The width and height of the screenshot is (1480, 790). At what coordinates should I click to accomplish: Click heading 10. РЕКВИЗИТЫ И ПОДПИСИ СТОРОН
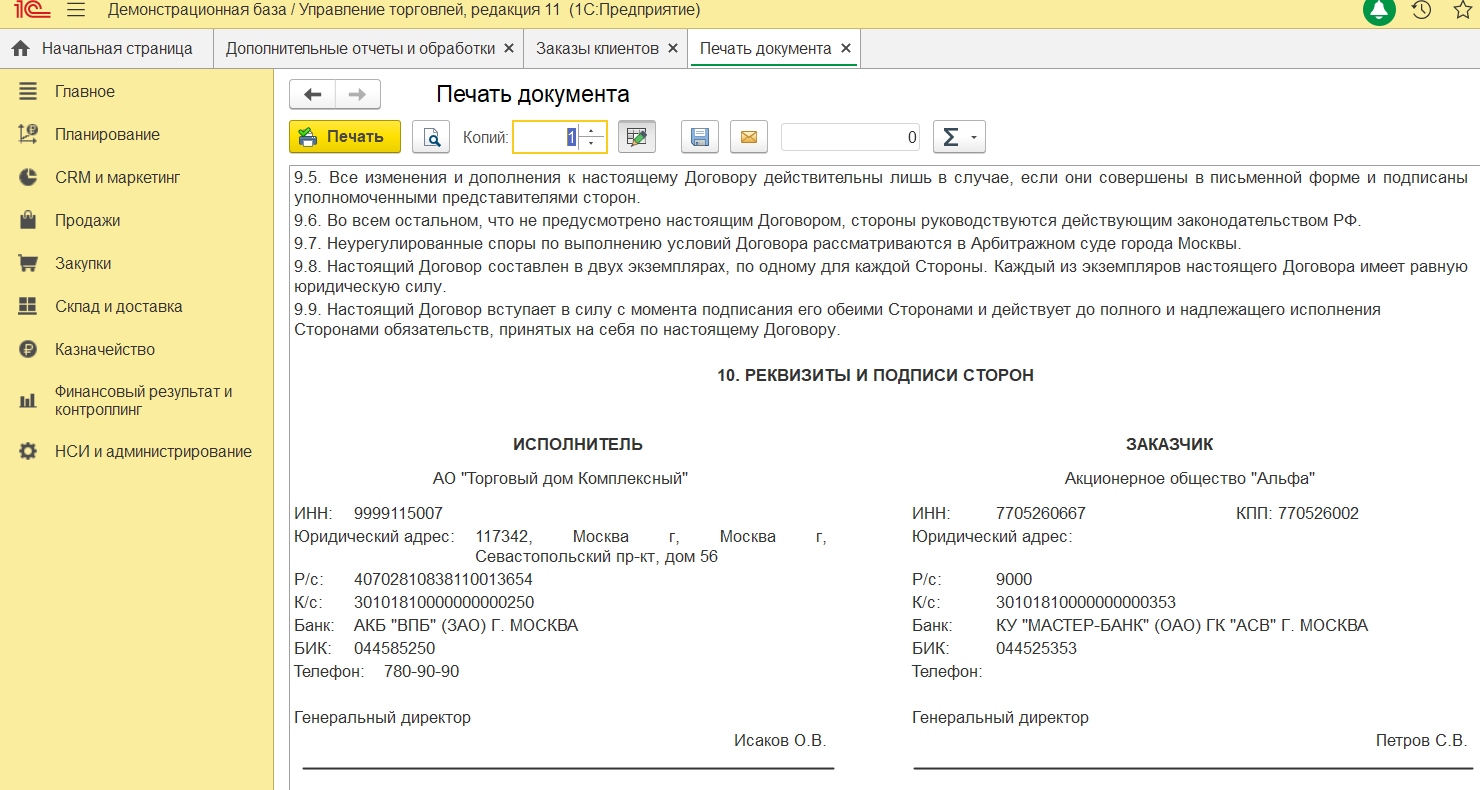tap(875, 375)
